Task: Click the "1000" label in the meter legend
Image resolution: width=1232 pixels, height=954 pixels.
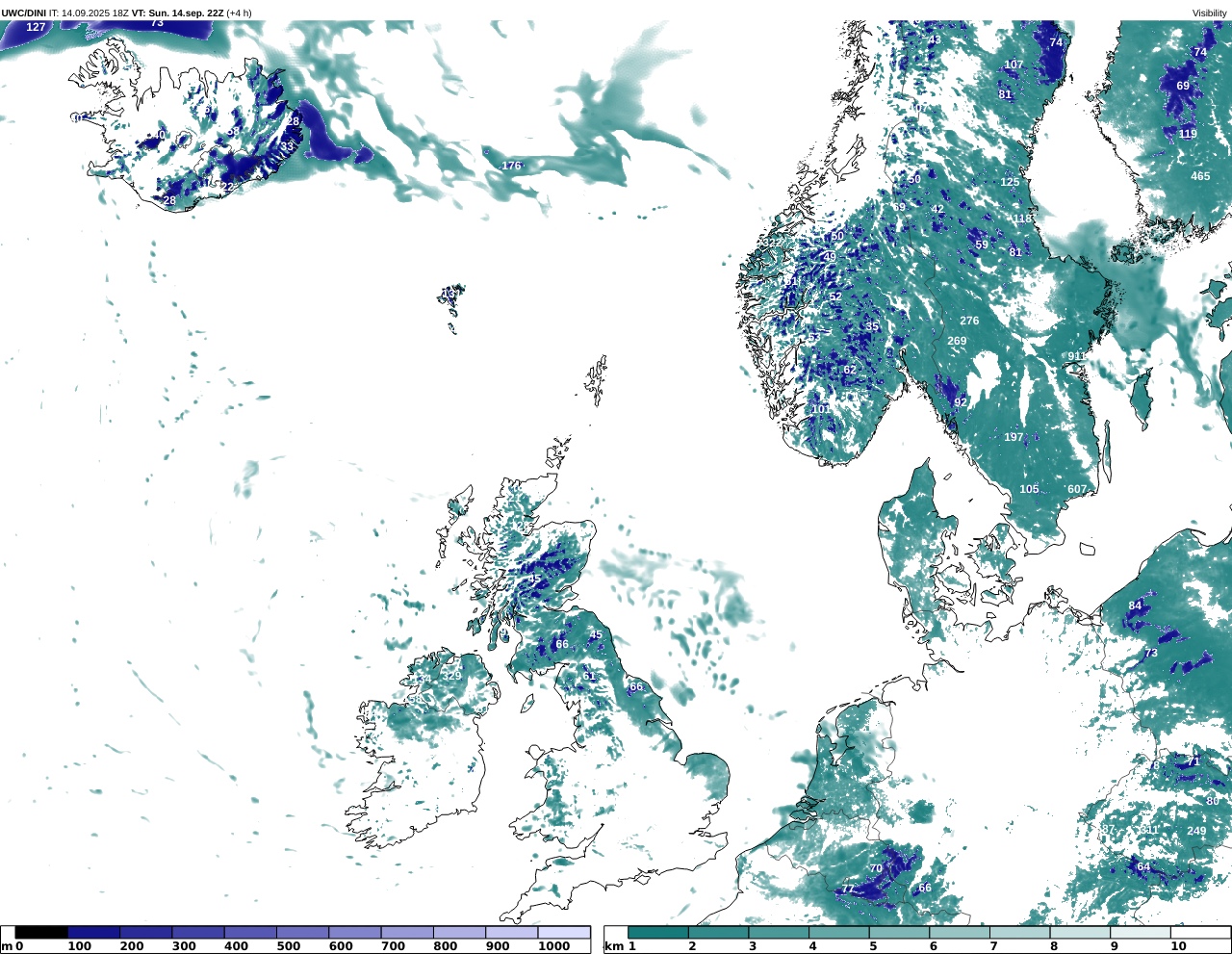Action: 554,946
